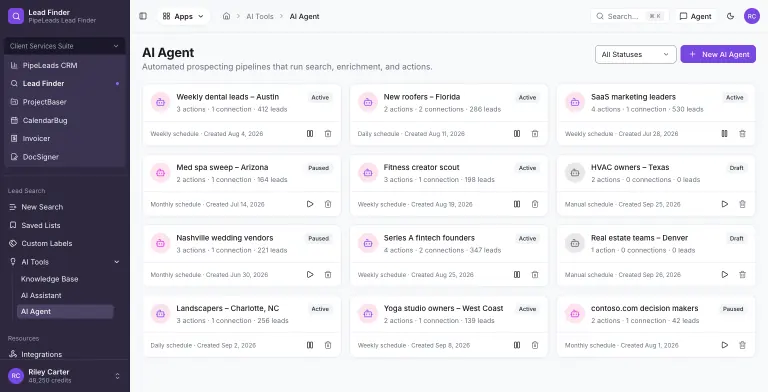The height and width of the screenshot is (392, 768).
Task: Open AI Assistant under AI Tools
Action: tap(65, 295)
